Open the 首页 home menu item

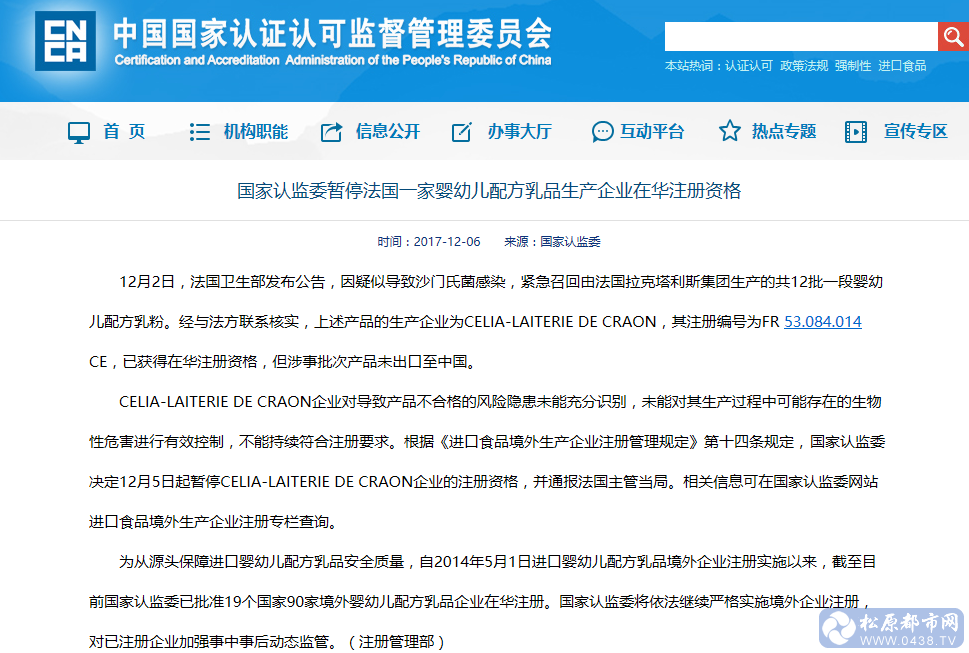(124, 132)
